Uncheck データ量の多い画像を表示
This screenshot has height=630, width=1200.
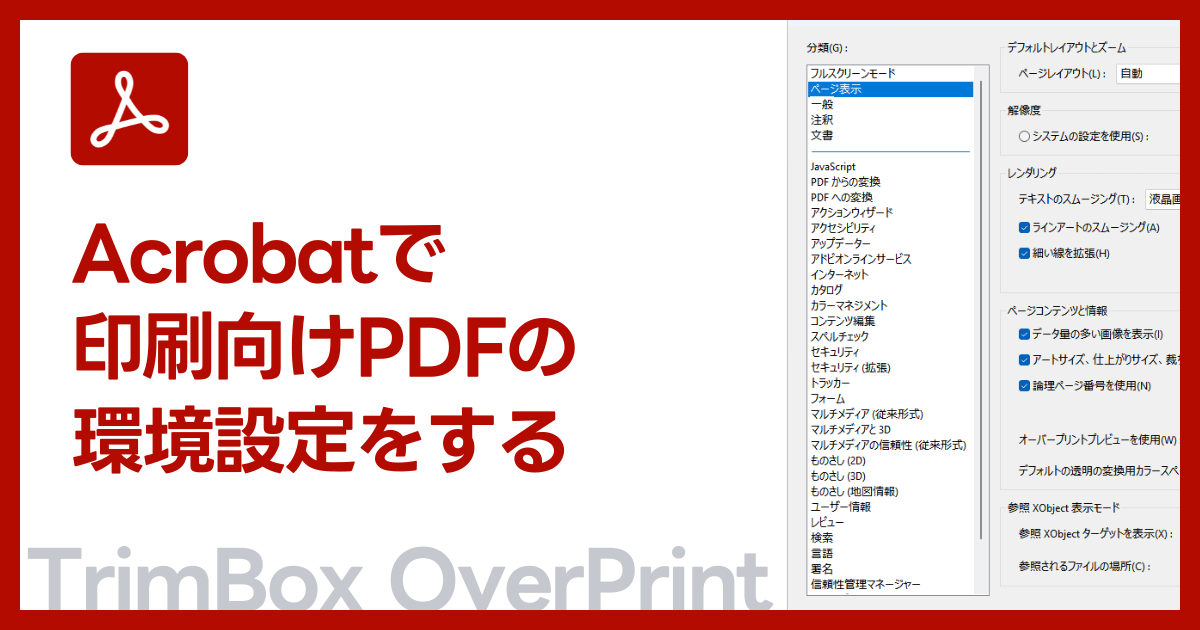1024,334
